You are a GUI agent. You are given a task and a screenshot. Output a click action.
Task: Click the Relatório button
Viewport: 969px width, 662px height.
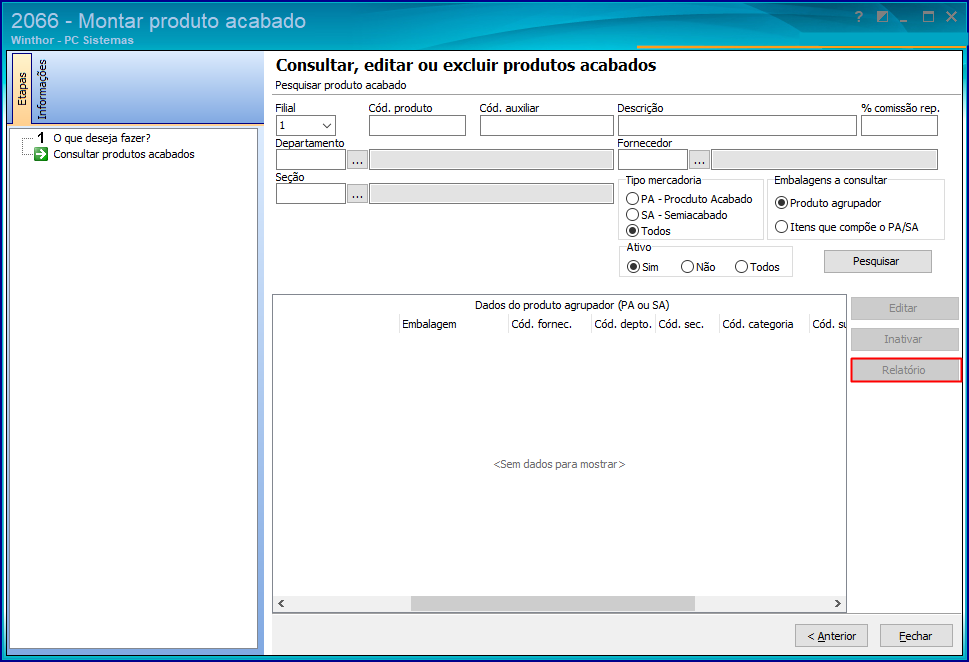(905, 370)
